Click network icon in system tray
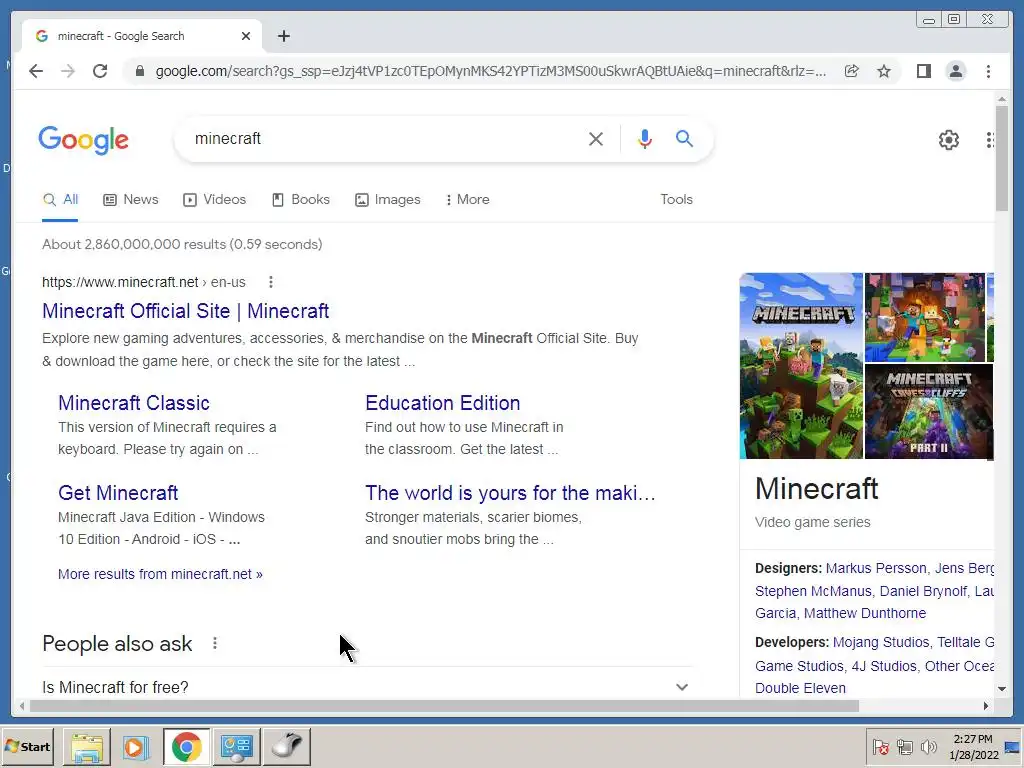Viewport: 1024px width, 768px height. 904,747
